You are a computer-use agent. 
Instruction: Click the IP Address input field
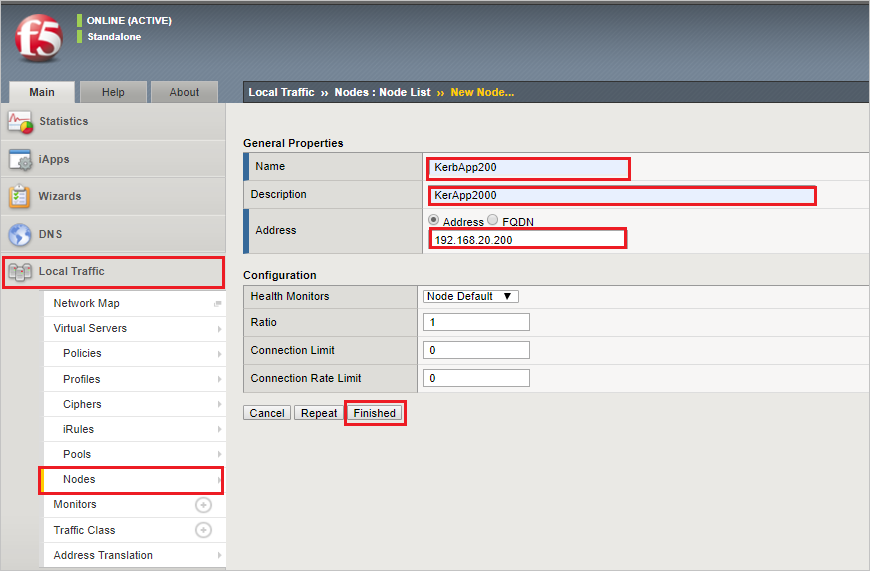528,240
